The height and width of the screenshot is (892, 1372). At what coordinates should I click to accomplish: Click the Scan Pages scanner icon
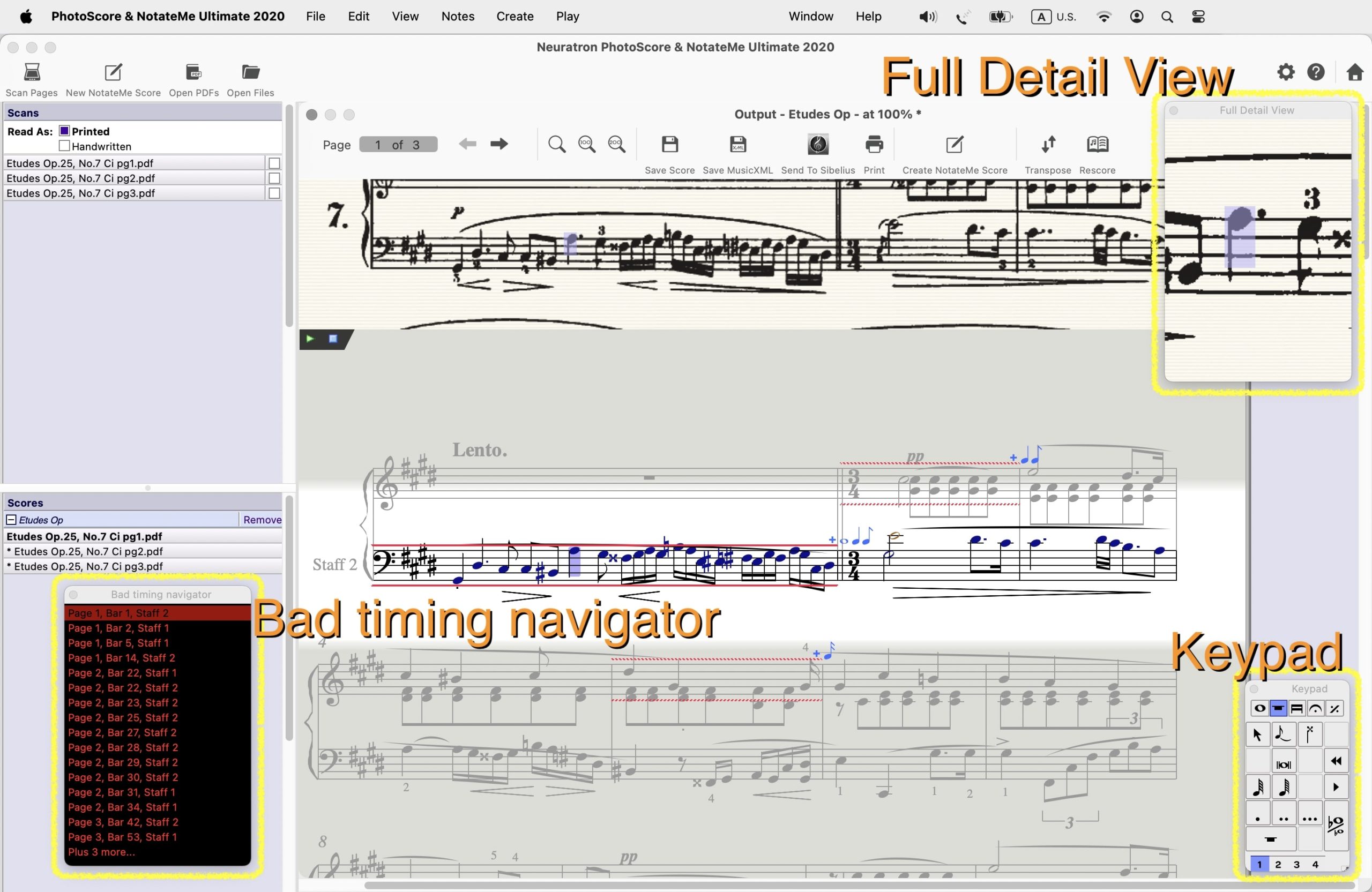pos(32,72)
